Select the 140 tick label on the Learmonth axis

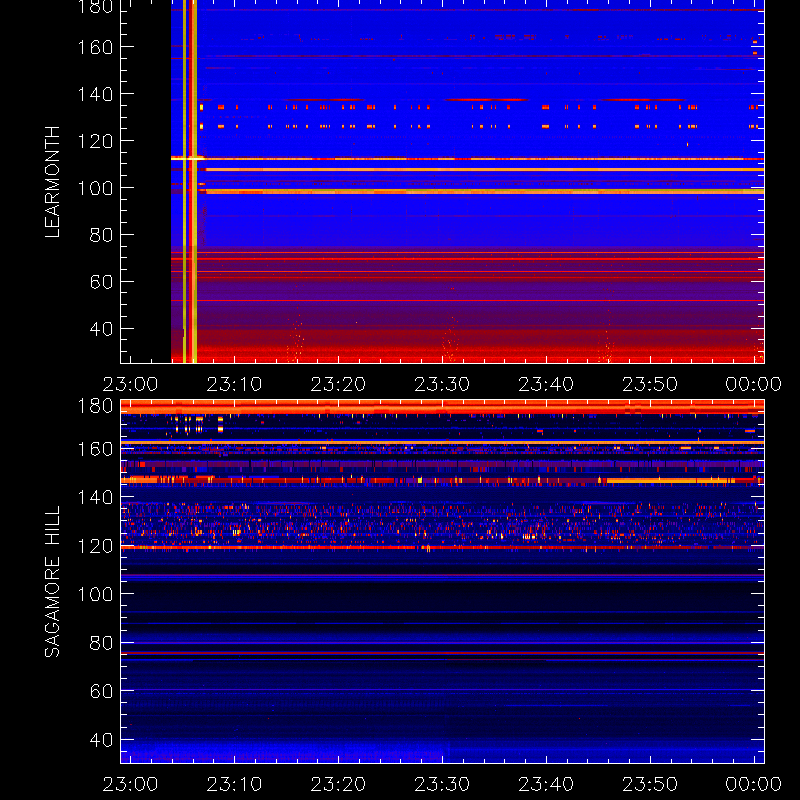(x=95, y=94)
